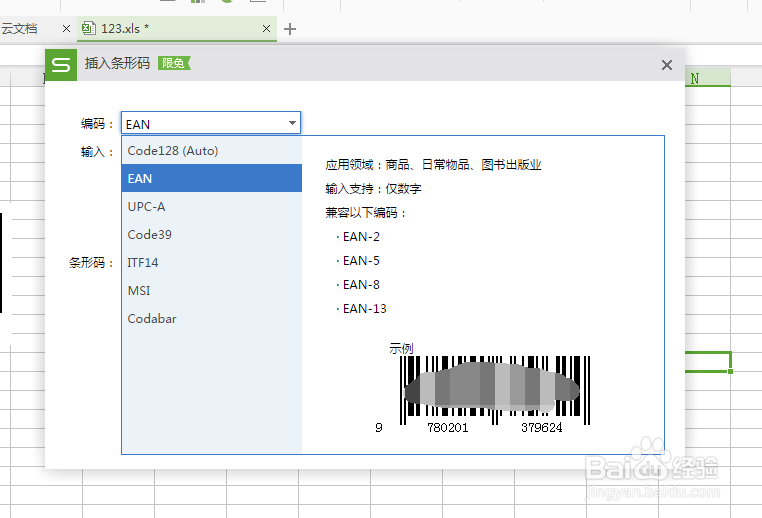Click the EAN sample barcode image
Image resolution: width=762 pixels, height=518 pixels.
click(x=495, y=390)
